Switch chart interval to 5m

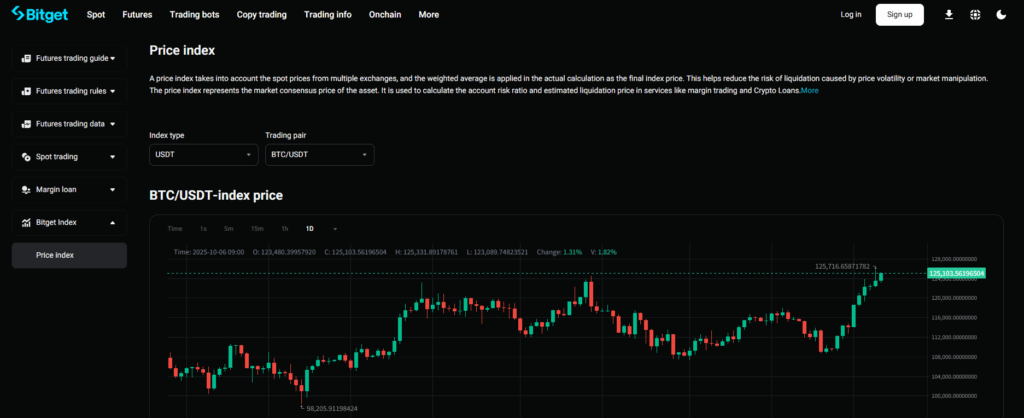(229, 229)
